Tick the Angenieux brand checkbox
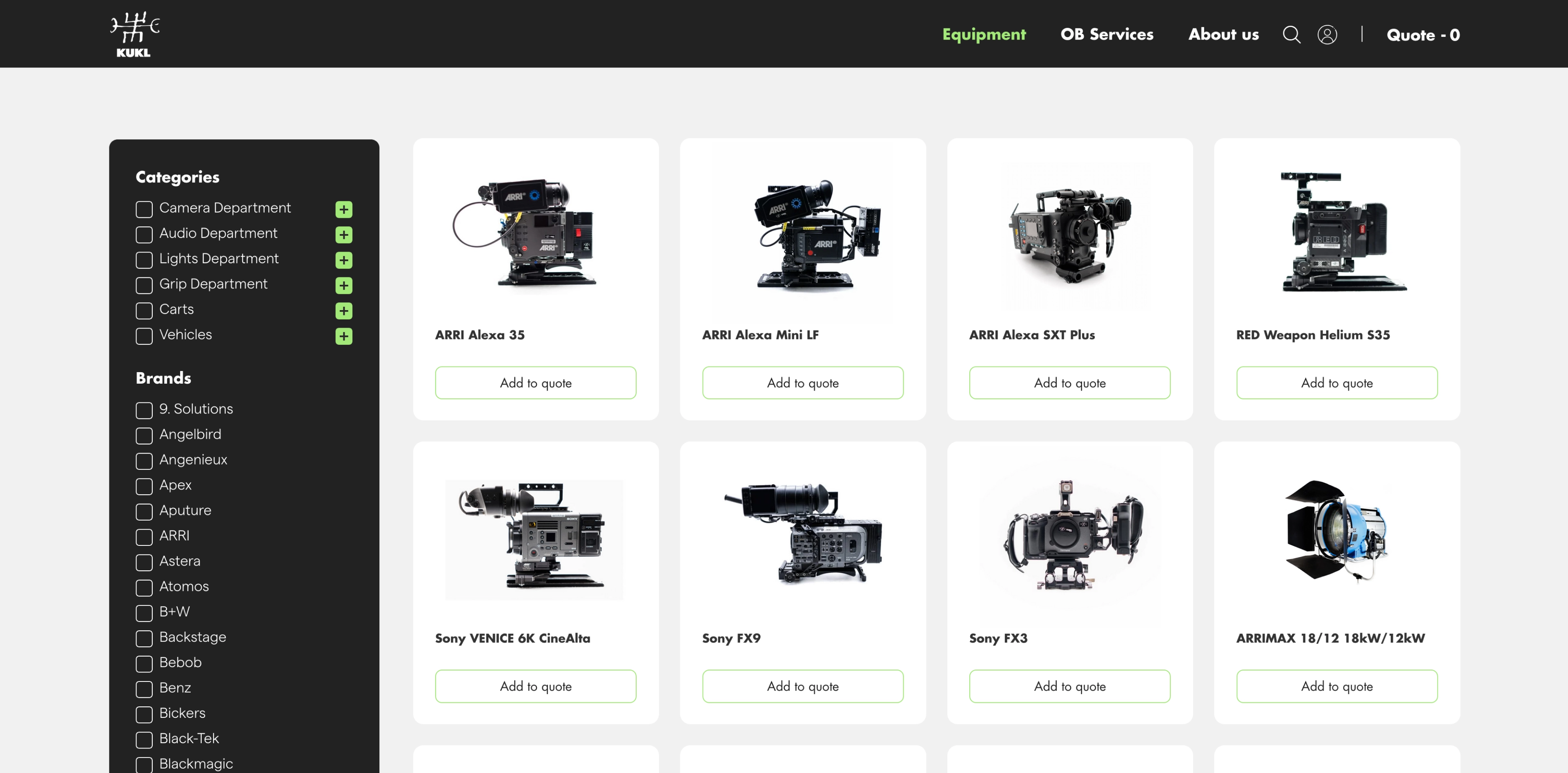Screen dimensions: 1568x773 coord(144,461)
